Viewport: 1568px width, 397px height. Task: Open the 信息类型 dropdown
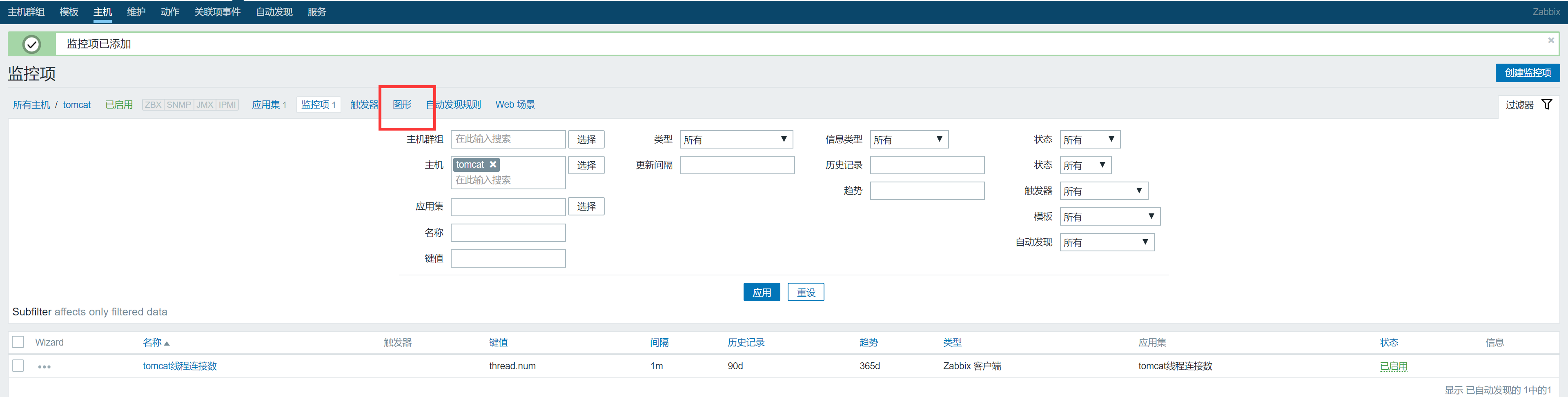[x=909, y=140]
